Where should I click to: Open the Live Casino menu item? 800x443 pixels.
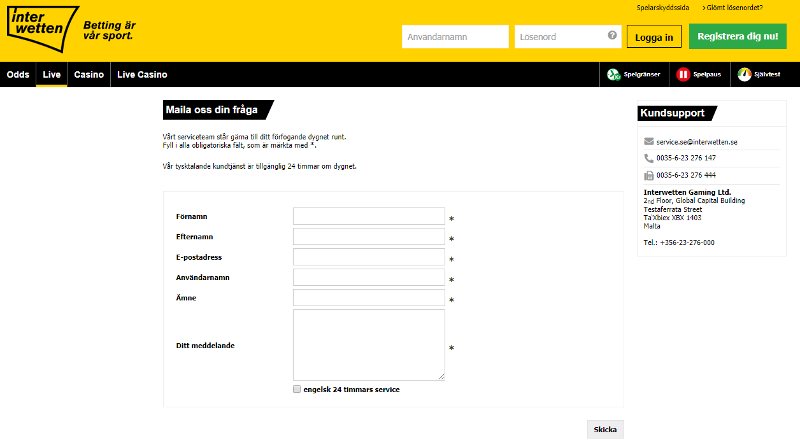[142, 75]
